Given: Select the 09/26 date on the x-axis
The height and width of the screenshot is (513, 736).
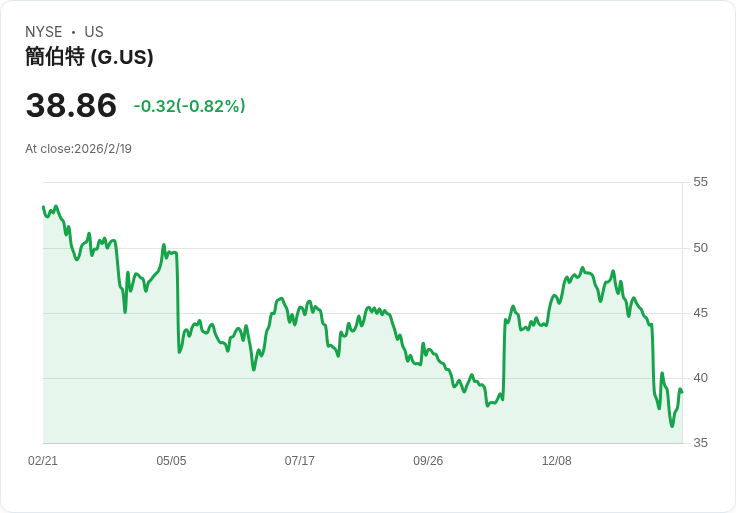Looking at the screenshot, I should 428,461.
